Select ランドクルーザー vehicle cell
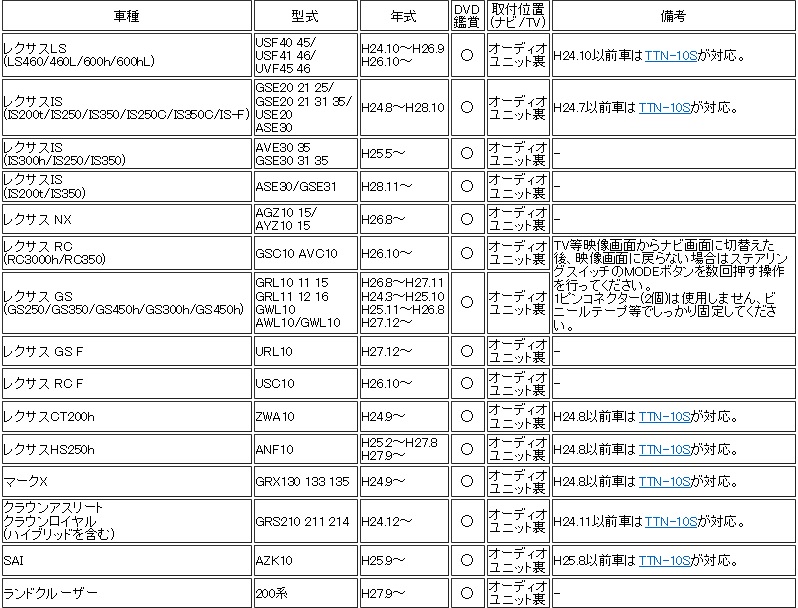 tap(127, 593)
